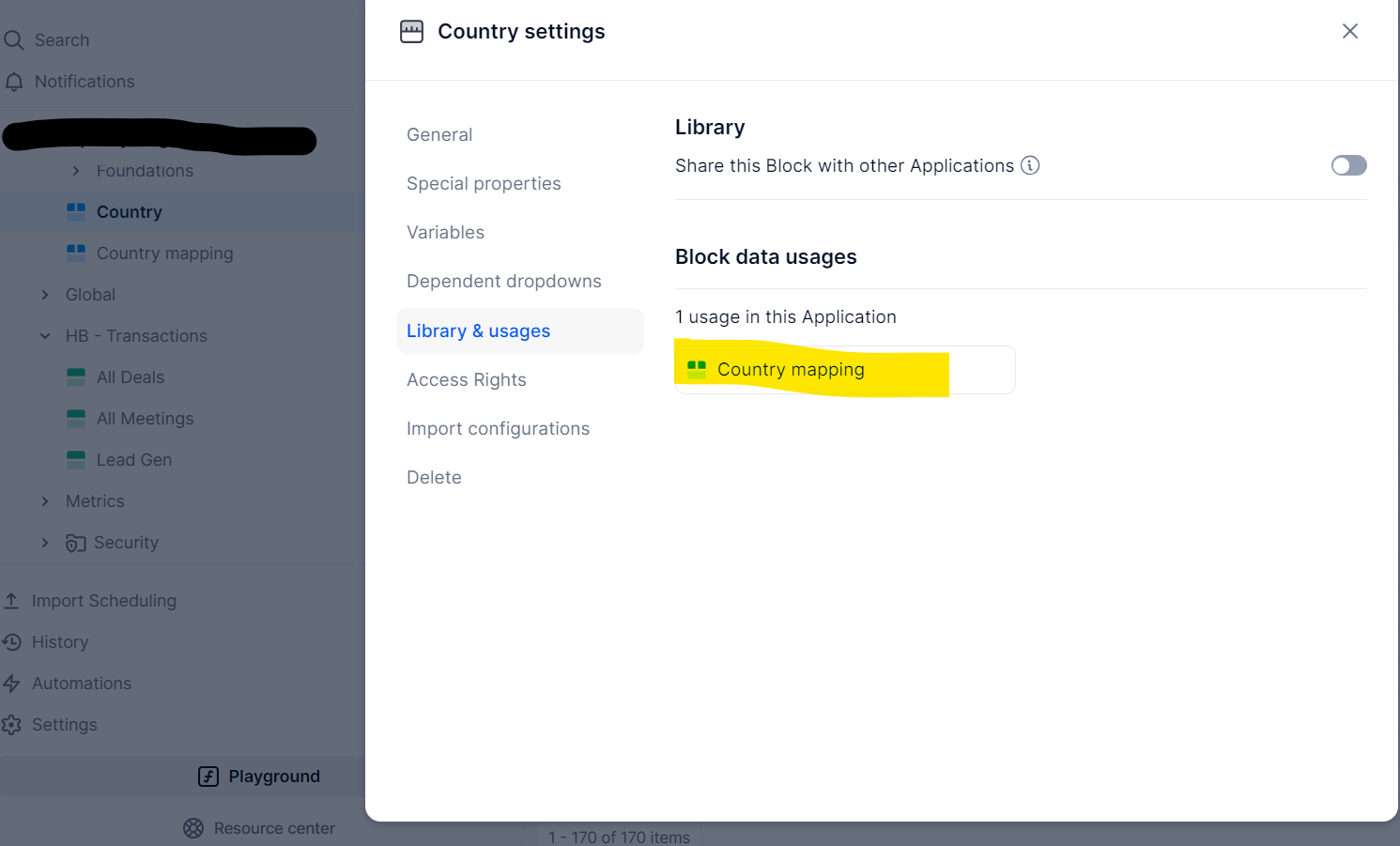
Task: Open the All Deals block label
Action: coord(131,377)
